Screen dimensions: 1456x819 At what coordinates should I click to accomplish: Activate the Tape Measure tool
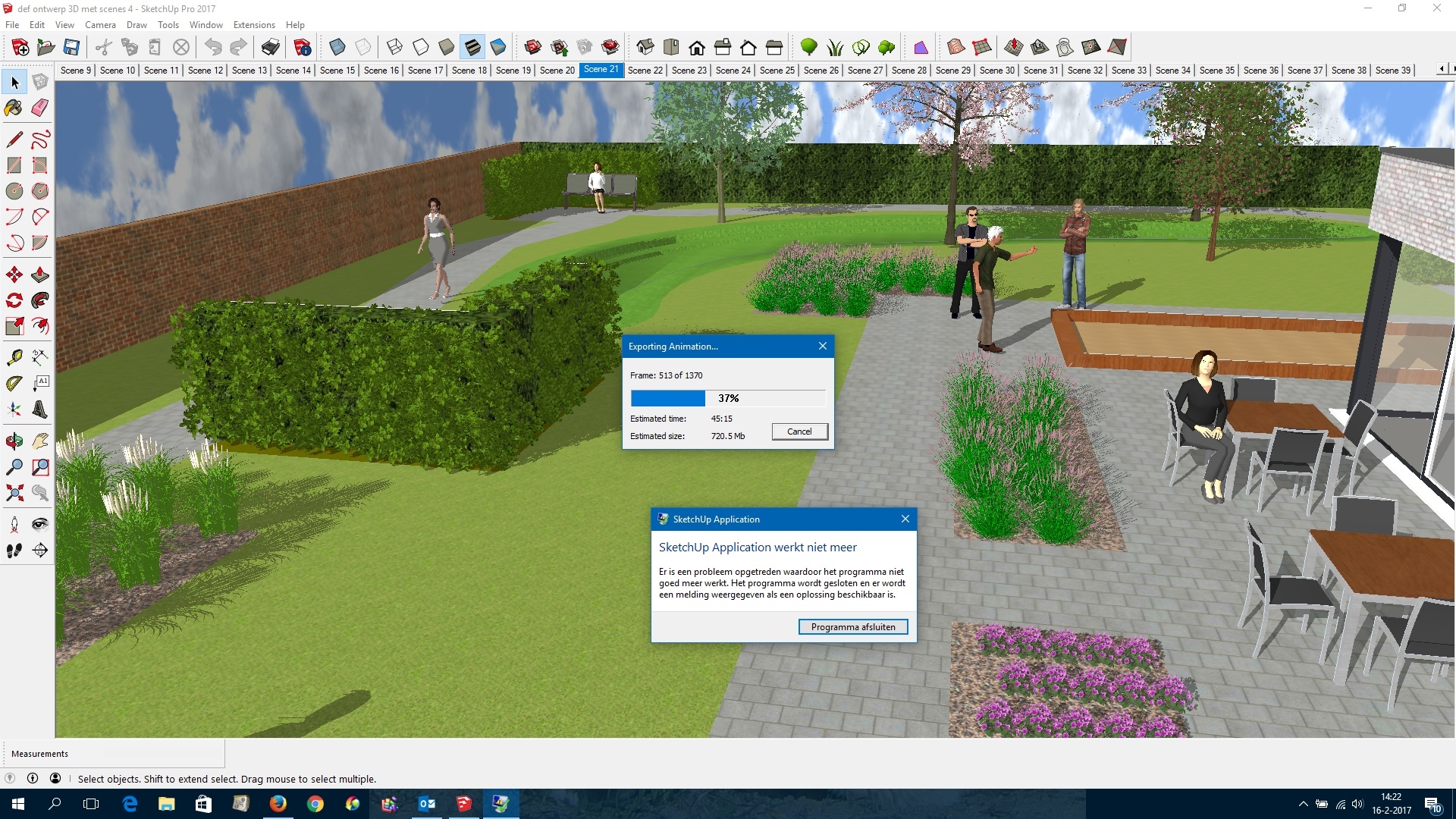(14, 357)
